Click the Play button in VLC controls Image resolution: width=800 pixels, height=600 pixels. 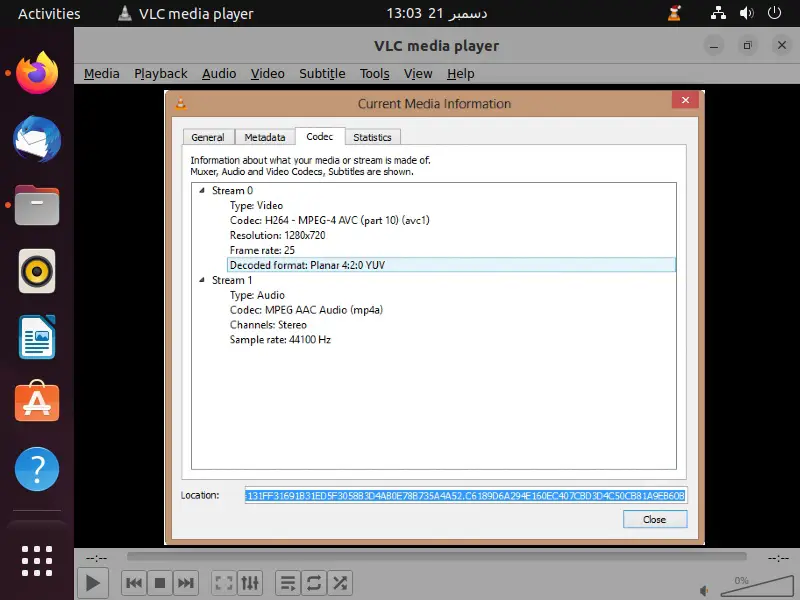(x=92, y=583)
